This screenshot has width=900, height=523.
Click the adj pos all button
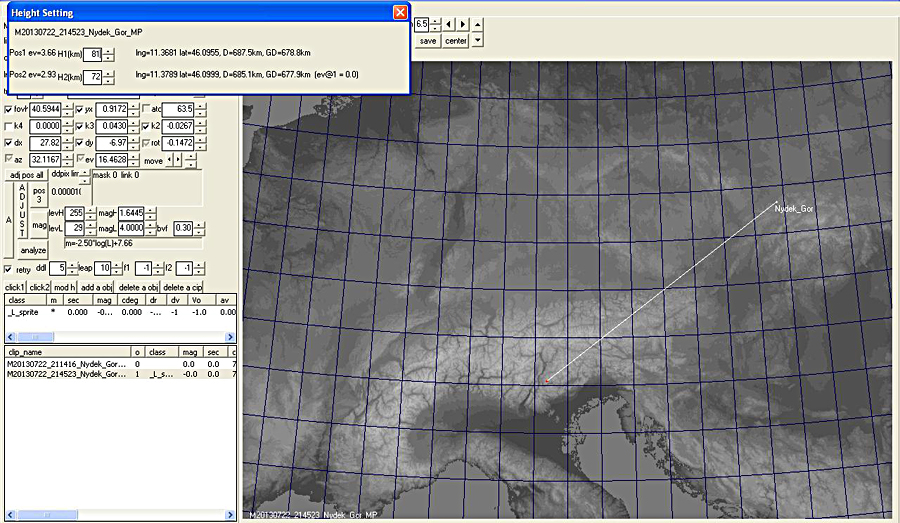[x=27, y=175]
